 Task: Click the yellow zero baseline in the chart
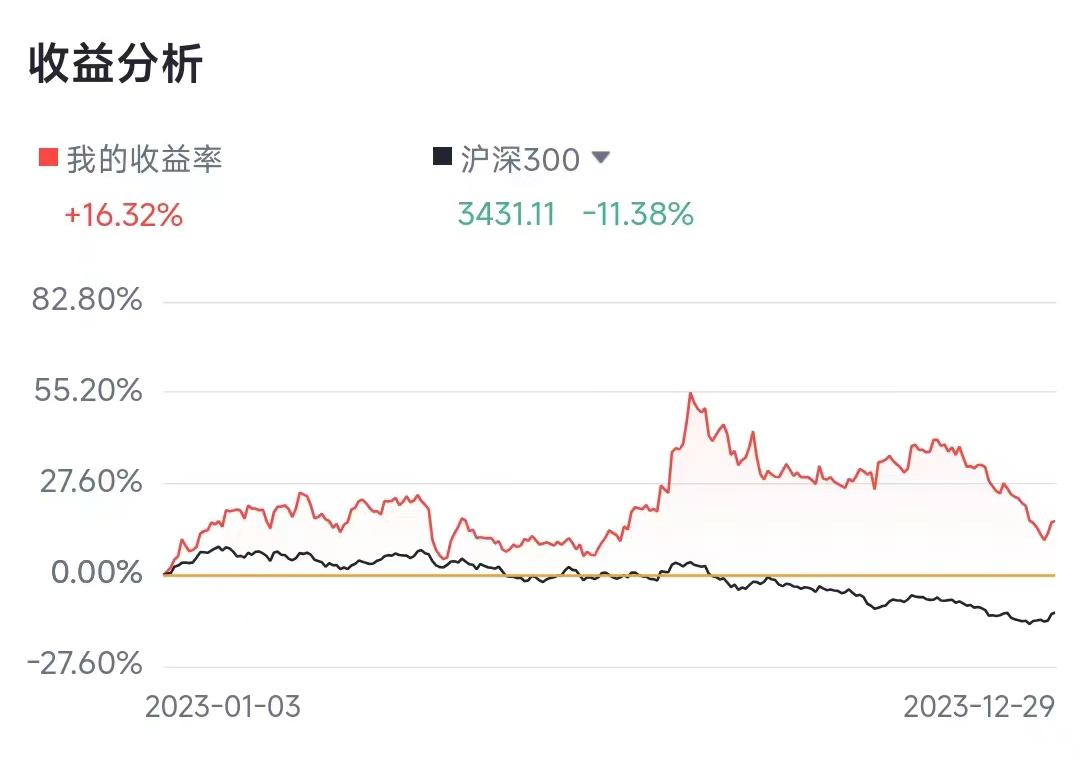pyautogui.click(x=400, y=576)
